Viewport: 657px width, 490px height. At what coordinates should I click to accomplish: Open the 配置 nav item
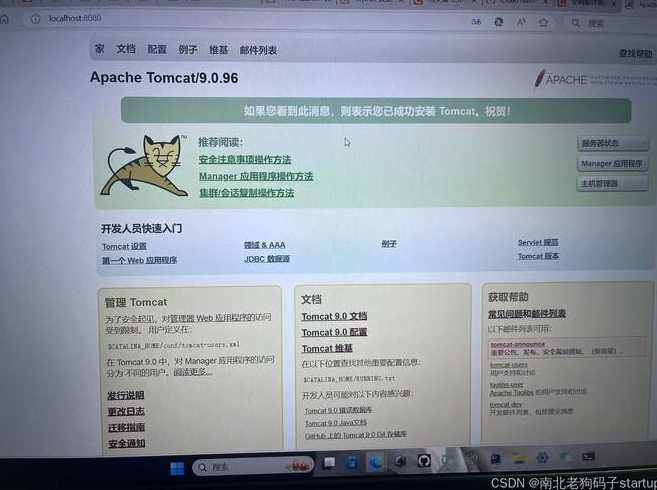(157, 49)
